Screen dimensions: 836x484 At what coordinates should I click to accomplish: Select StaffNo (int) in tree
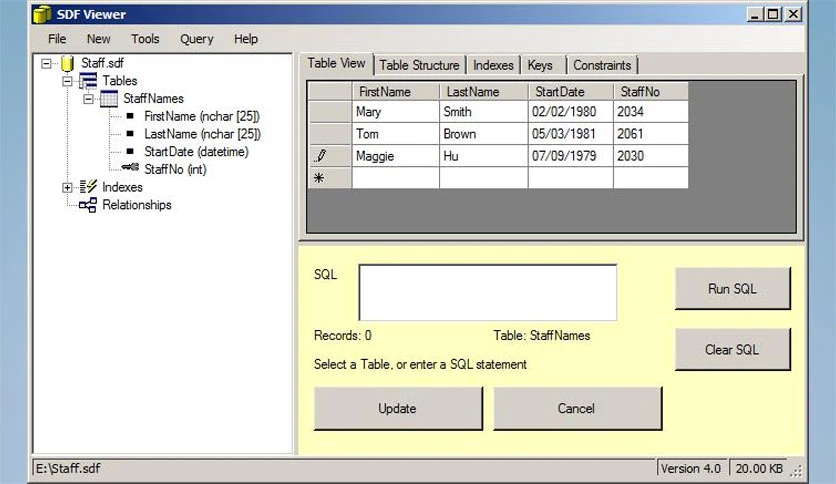tap(175, 169)
